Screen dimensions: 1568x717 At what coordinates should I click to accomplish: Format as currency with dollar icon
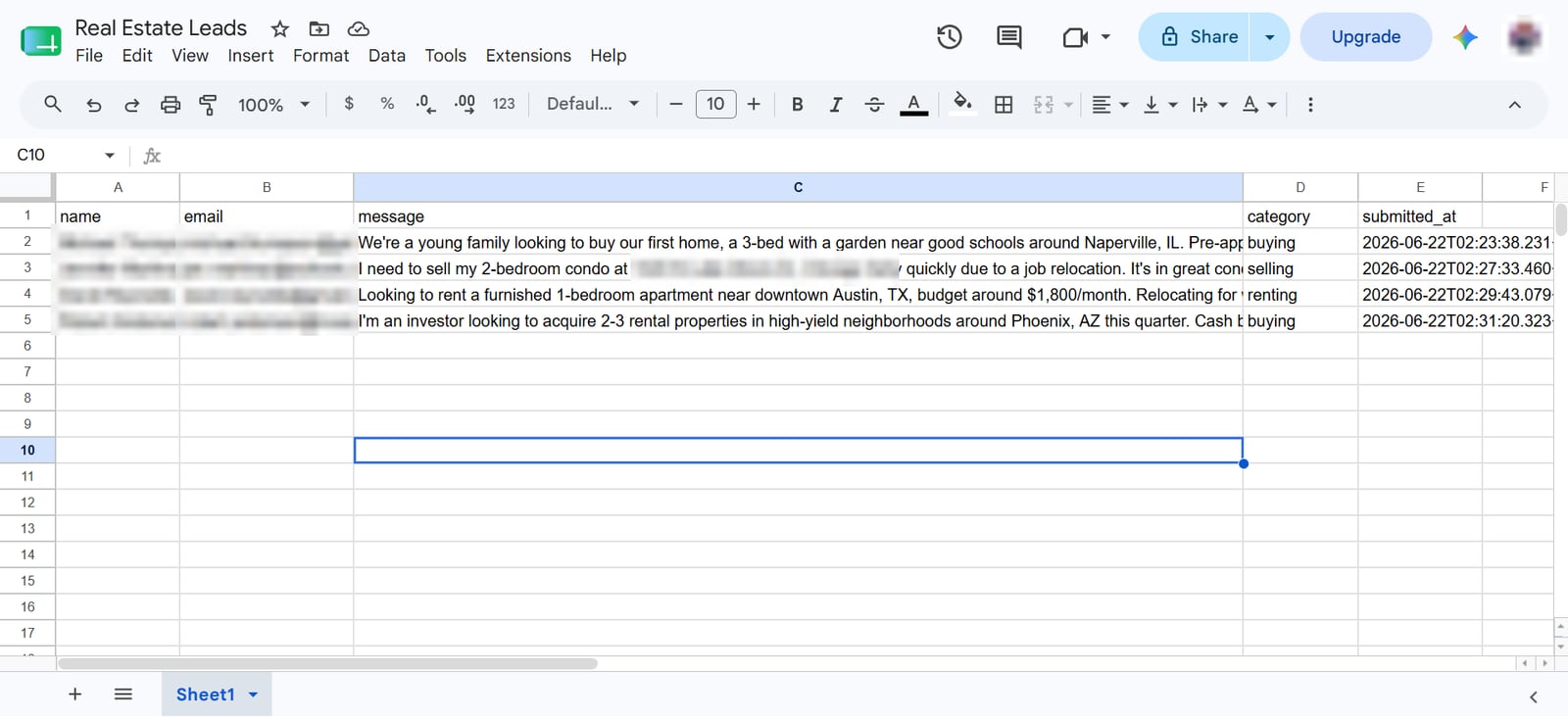(349, 104)
